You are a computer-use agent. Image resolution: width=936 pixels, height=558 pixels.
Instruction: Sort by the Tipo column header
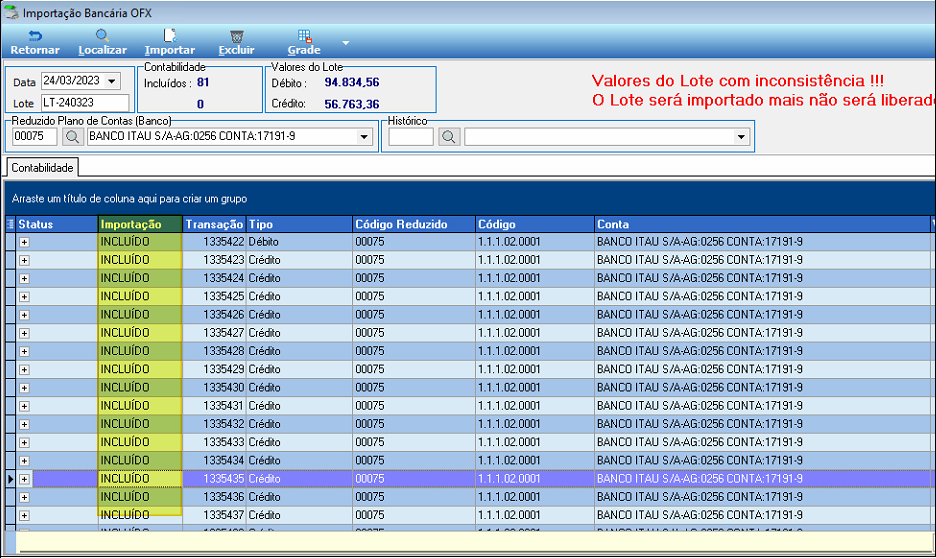tap(299, 224)
